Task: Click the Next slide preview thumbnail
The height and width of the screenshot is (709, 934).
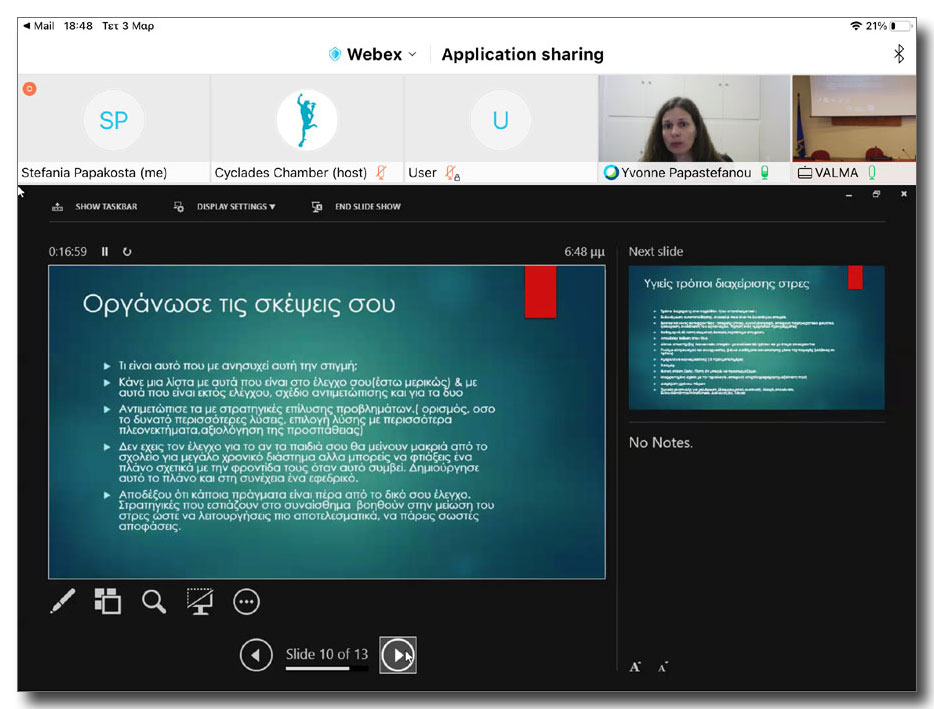Action: tap(756, 337)
